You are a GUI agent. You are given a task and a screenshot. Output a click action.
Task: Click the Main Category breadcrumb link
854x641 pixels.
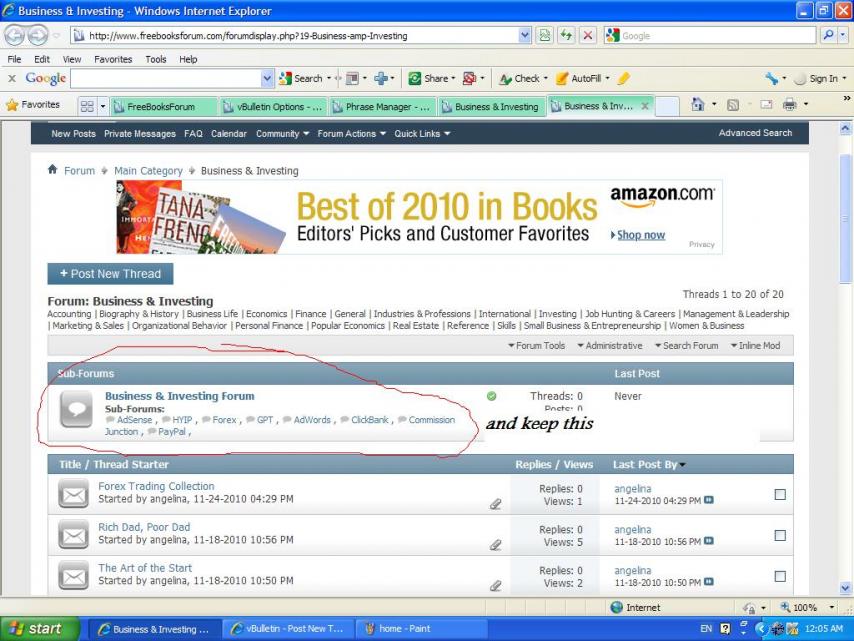tap(148, 170)
